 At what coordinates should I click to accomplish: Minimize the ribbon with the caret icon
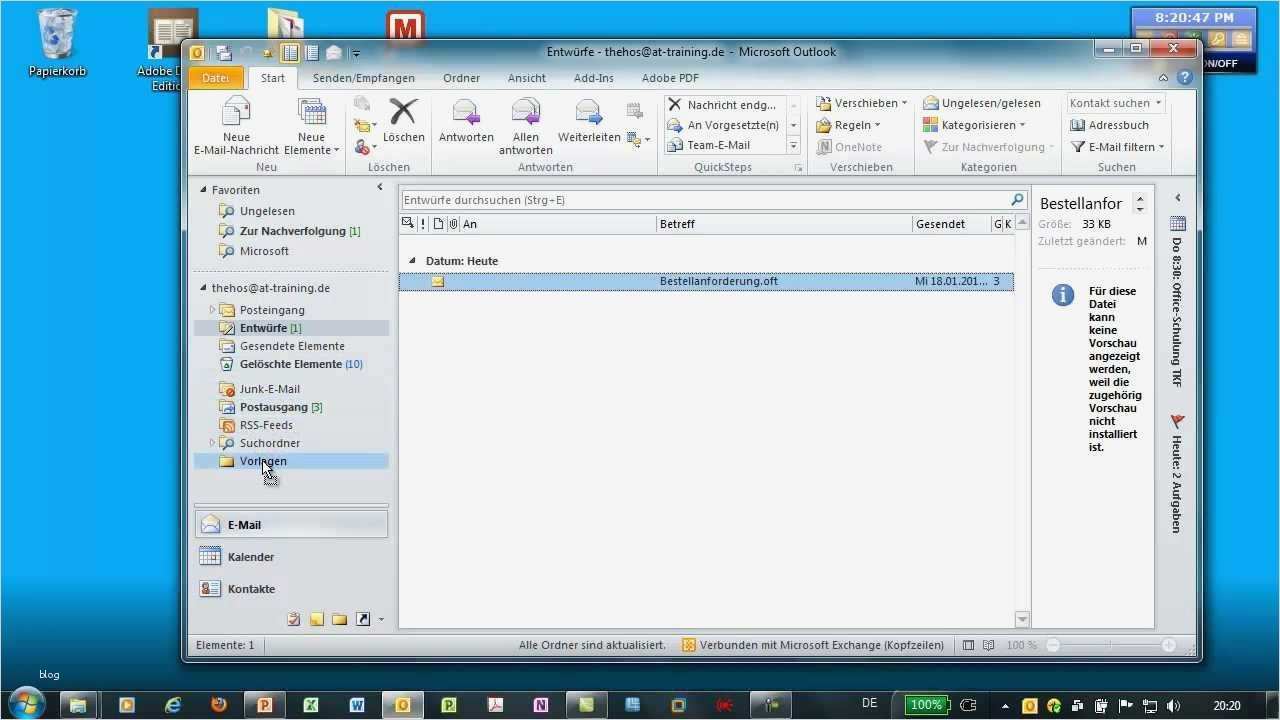coord(1163,78)
